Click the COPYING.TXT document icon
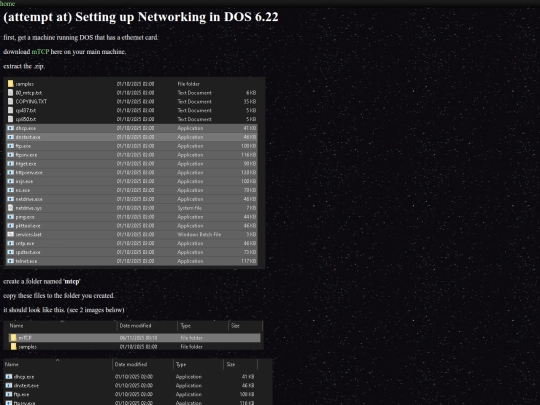The image size is (540, 405). [x=11, y=102]
